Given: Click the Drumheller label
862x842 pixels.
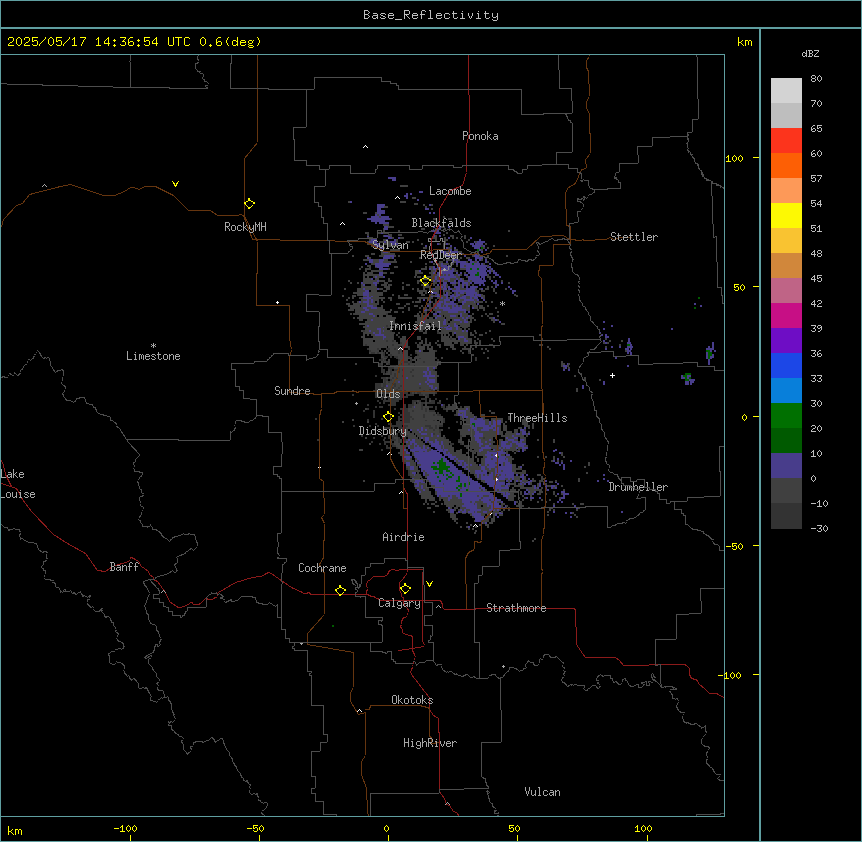Looking at the screenshot, I should [x=638, y=487].
